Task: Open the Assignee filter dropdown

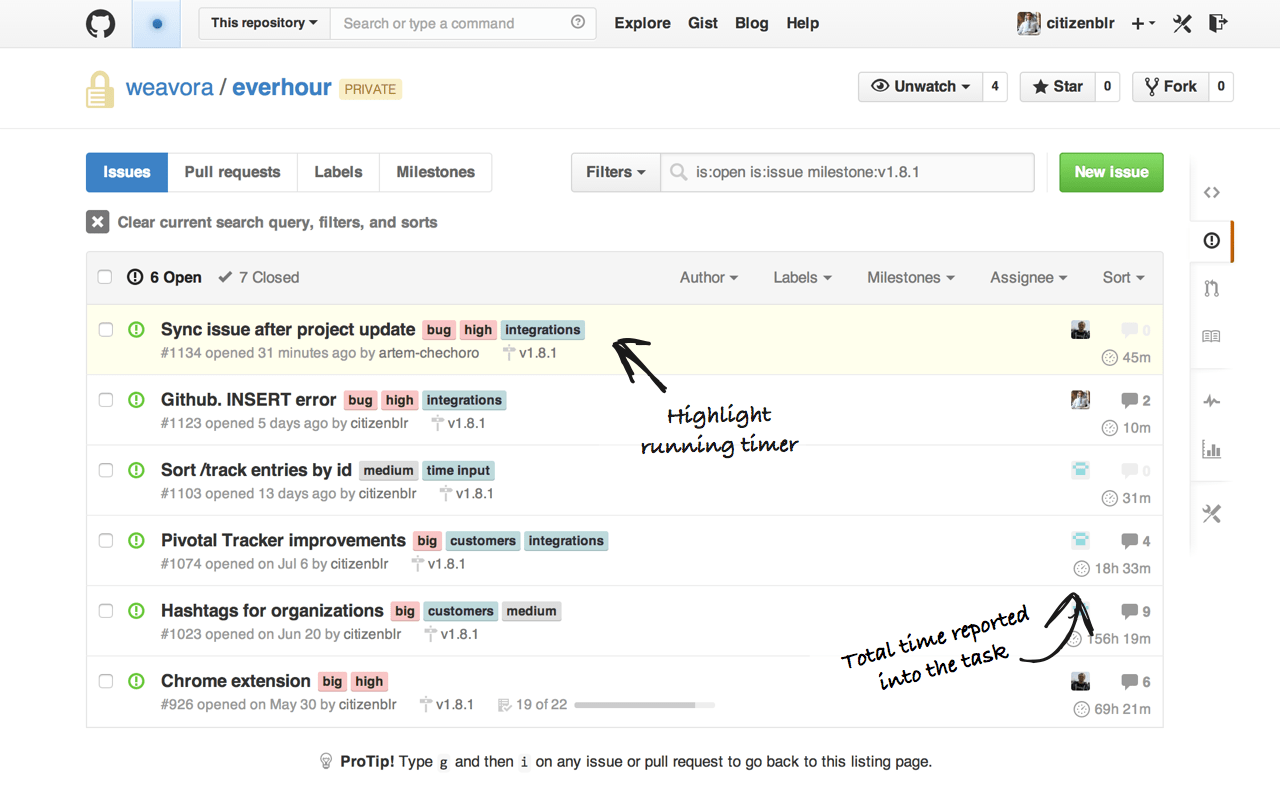Action: 1028,277
